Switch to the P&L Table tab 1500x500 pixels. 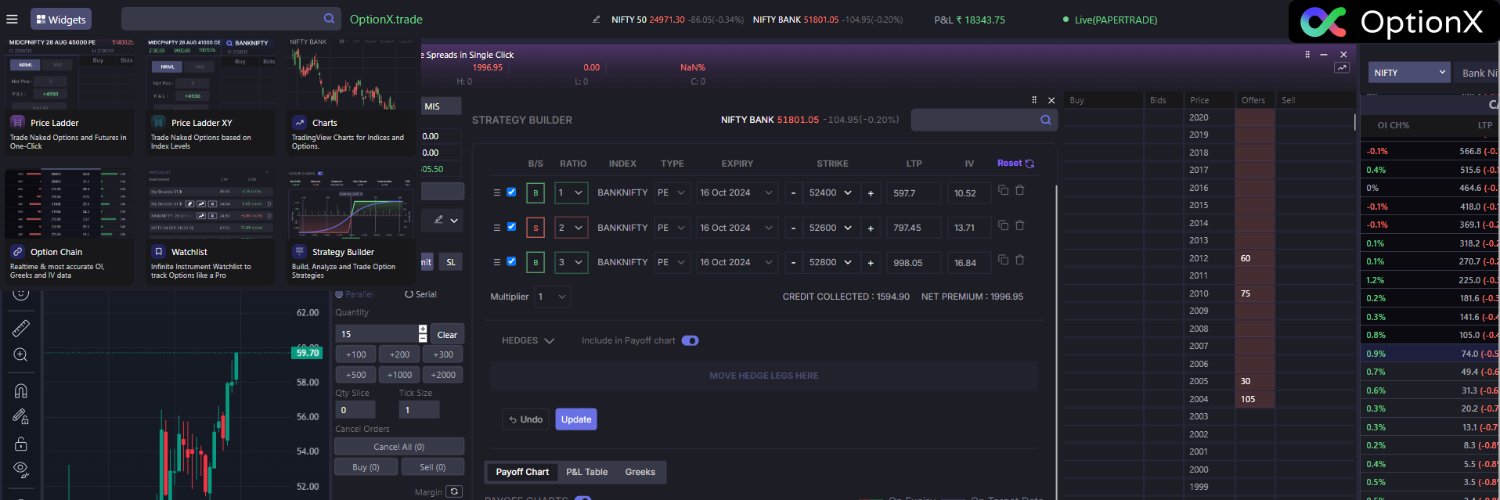click(x=587, y=472)
